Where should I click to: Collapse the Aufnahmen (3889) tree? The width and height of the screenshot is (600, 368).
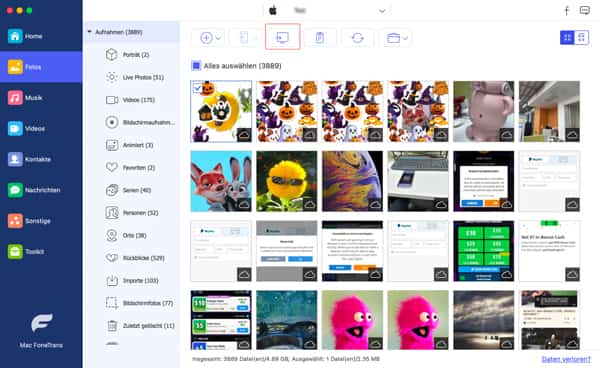click(x=90, y=32)
